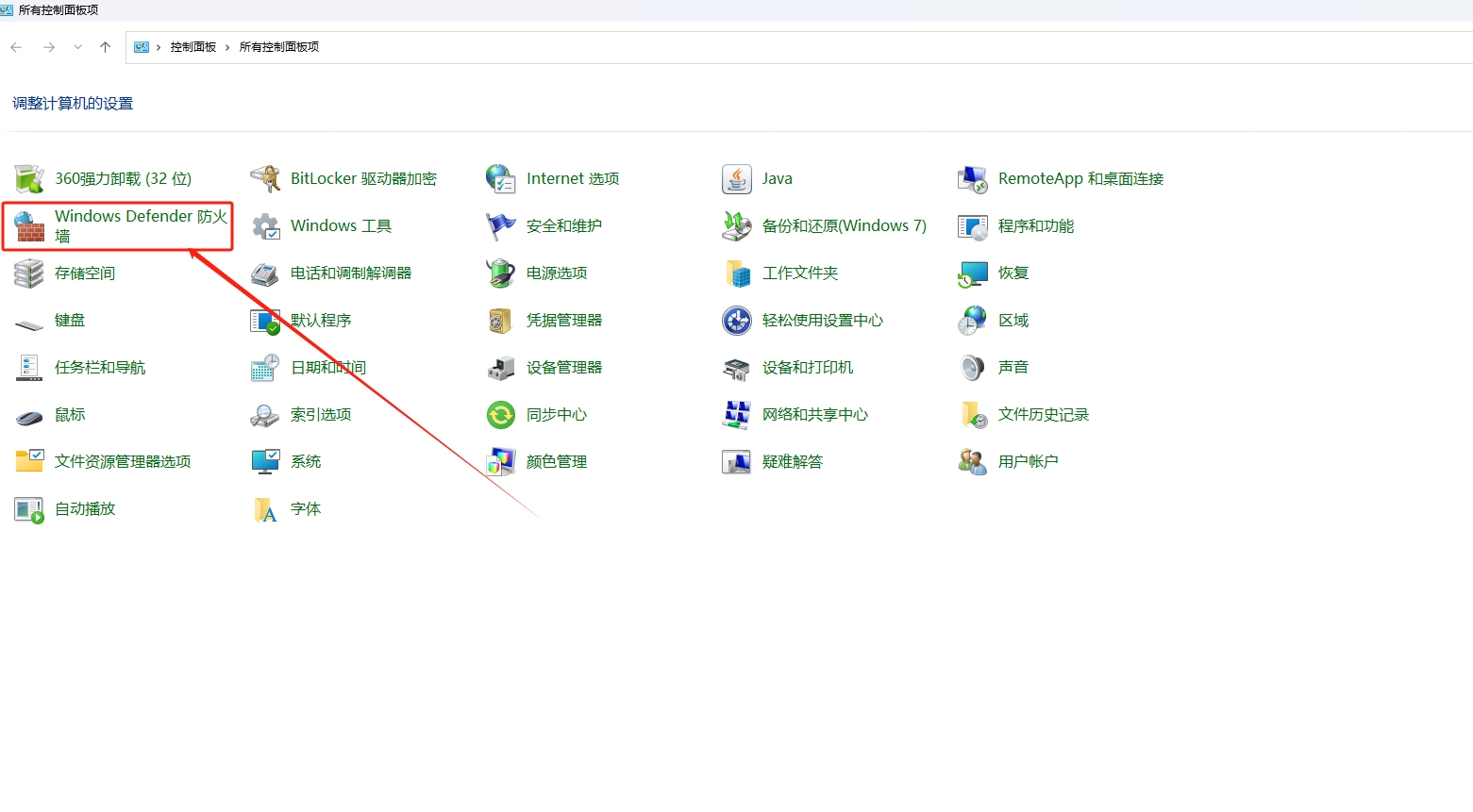
Task: Open the 文件历史记录 link text
Action: [x=1044, y=415]
